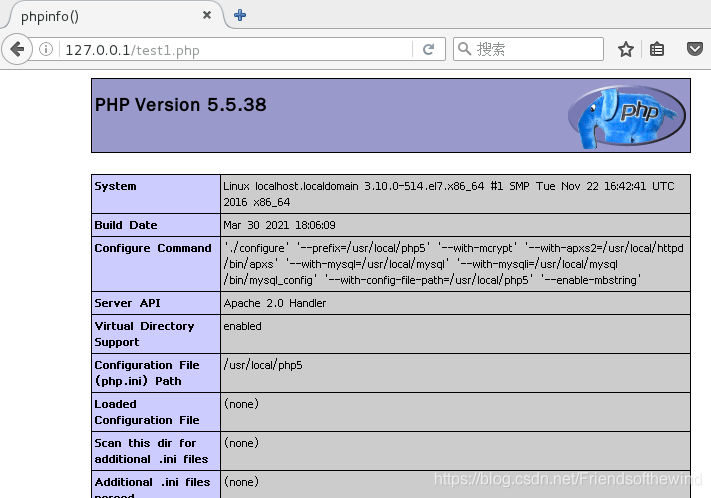The height and width of the screenshot is (498, 711).
Task: Select the Mar 30 2021 18:06:09 value
Action: click(279, 225)
